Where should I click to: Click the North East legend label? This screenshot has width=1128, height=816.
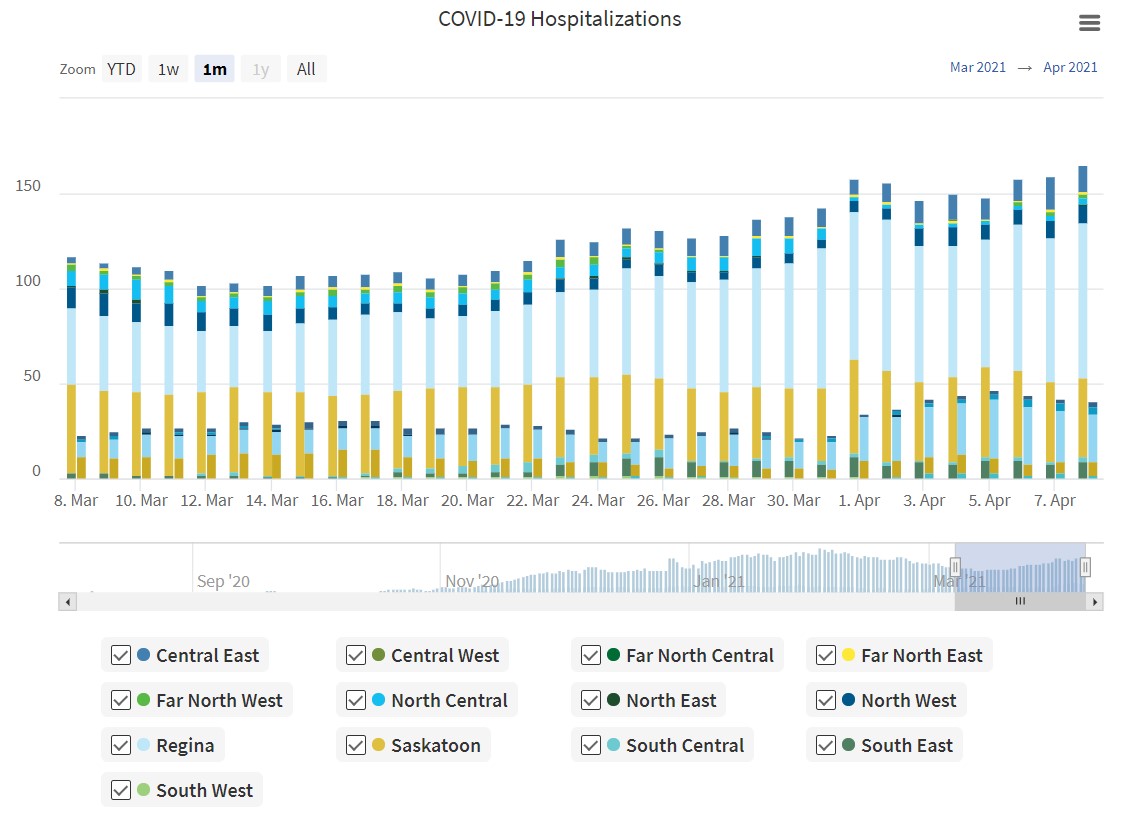[671, 700]
